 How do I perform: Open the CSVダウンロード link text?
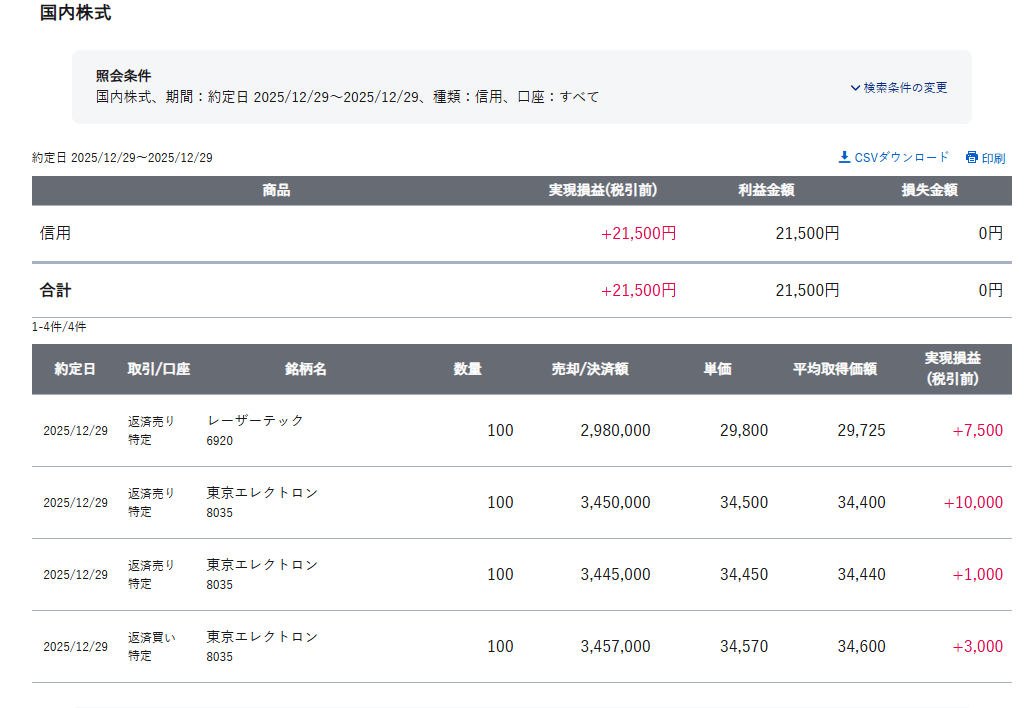coord(901,157)
